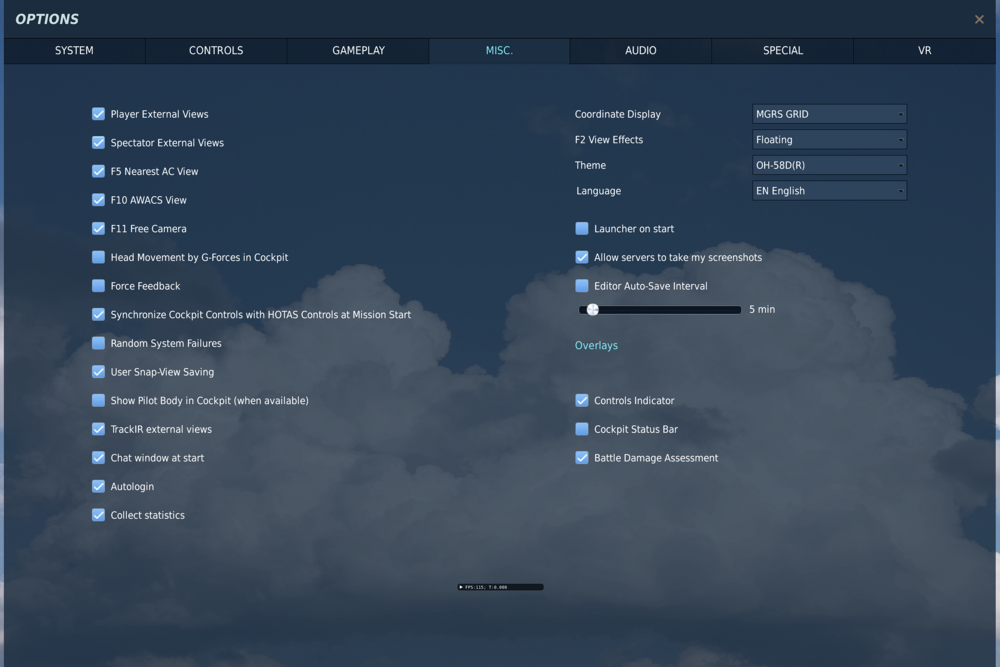Click the Coordinate Display label
The image size is (1000, 667).
pos(617,114)
